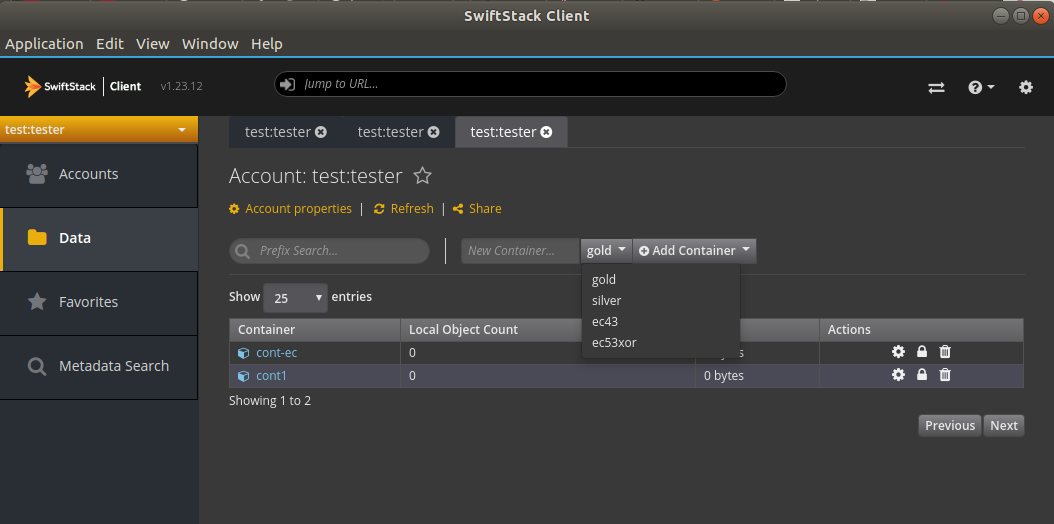Close the first test:tester tab
This screenshot has height=524, width=1054.
(321, 132)
